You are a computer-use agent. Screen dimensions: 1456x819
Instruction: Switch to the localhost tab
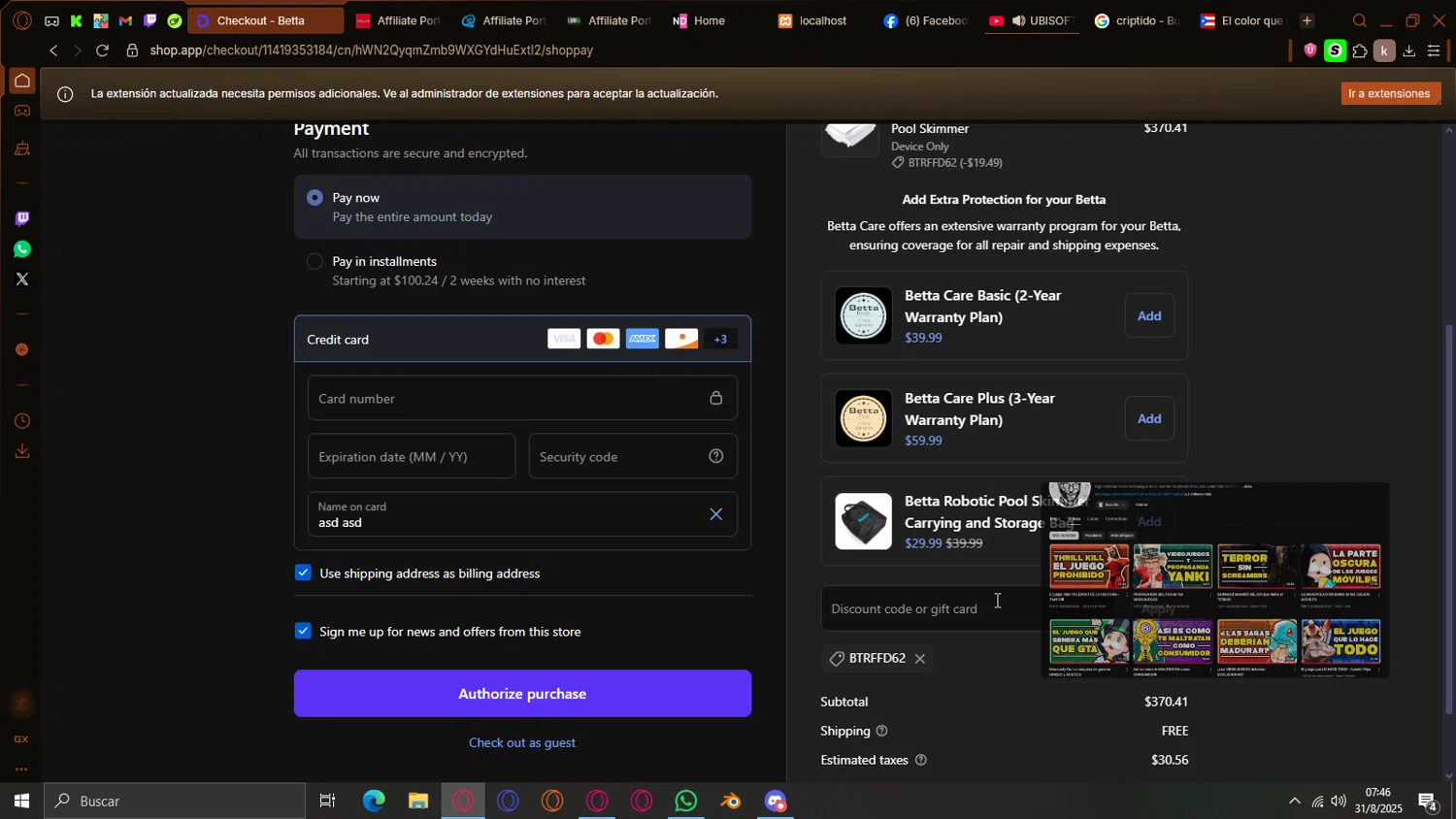(x=814, y=20)
